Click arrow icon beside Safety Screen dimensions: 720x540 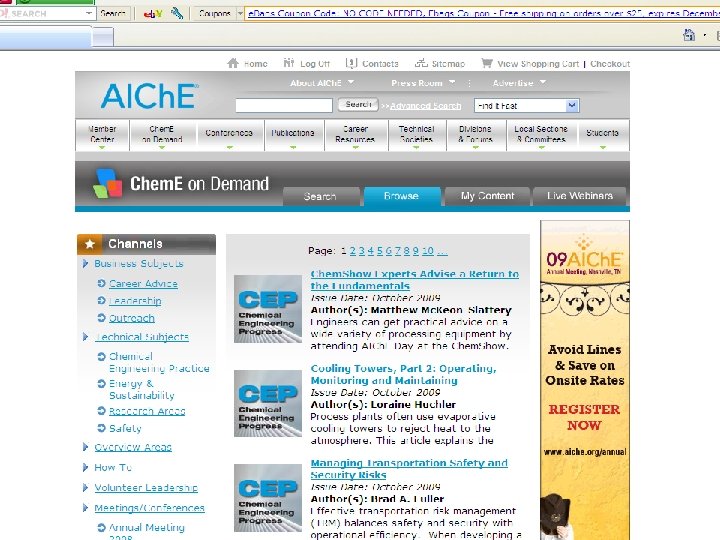101,428
